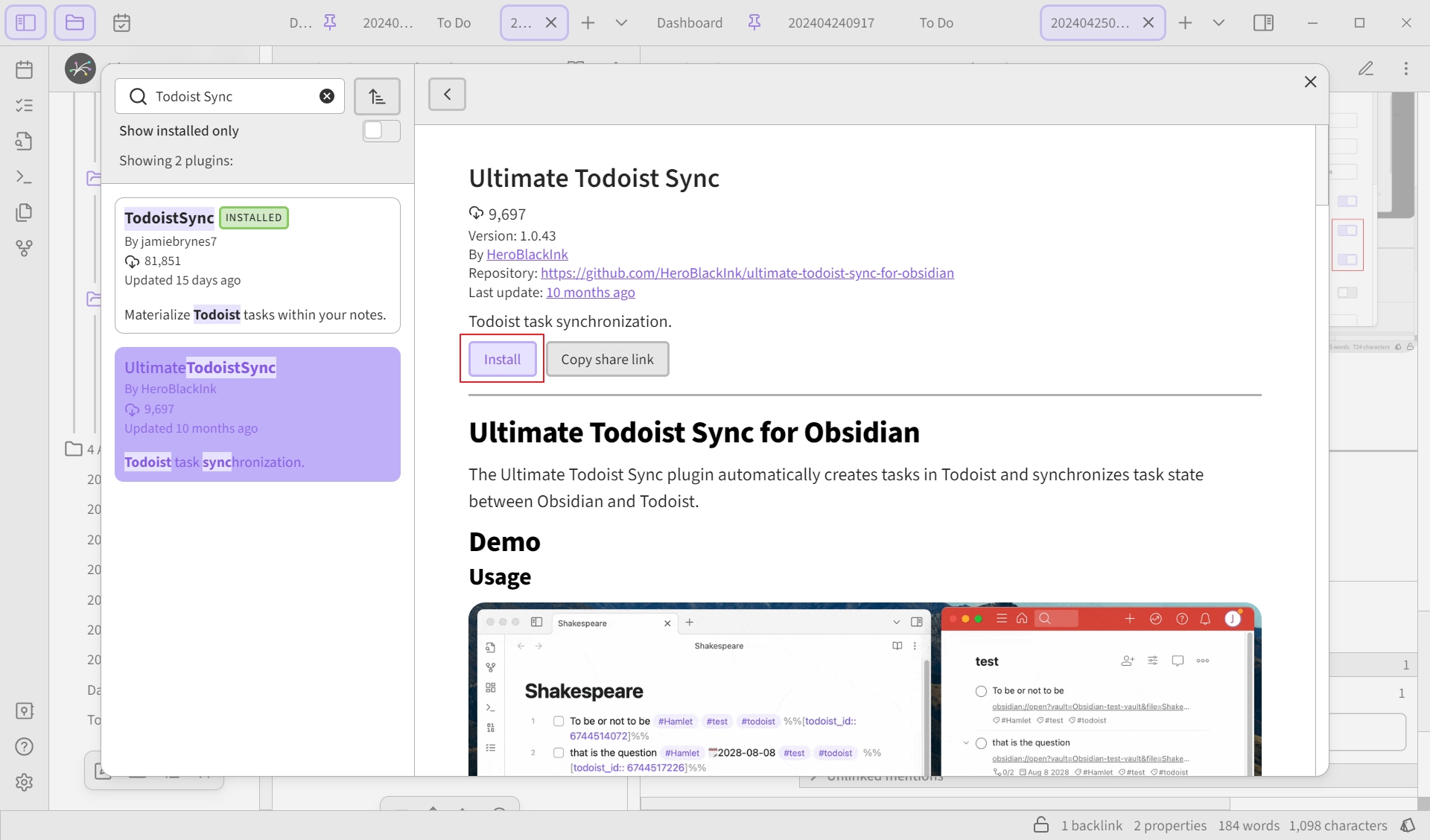Open the settings gear icon
Screen dimensions: 1430x840
25,782
